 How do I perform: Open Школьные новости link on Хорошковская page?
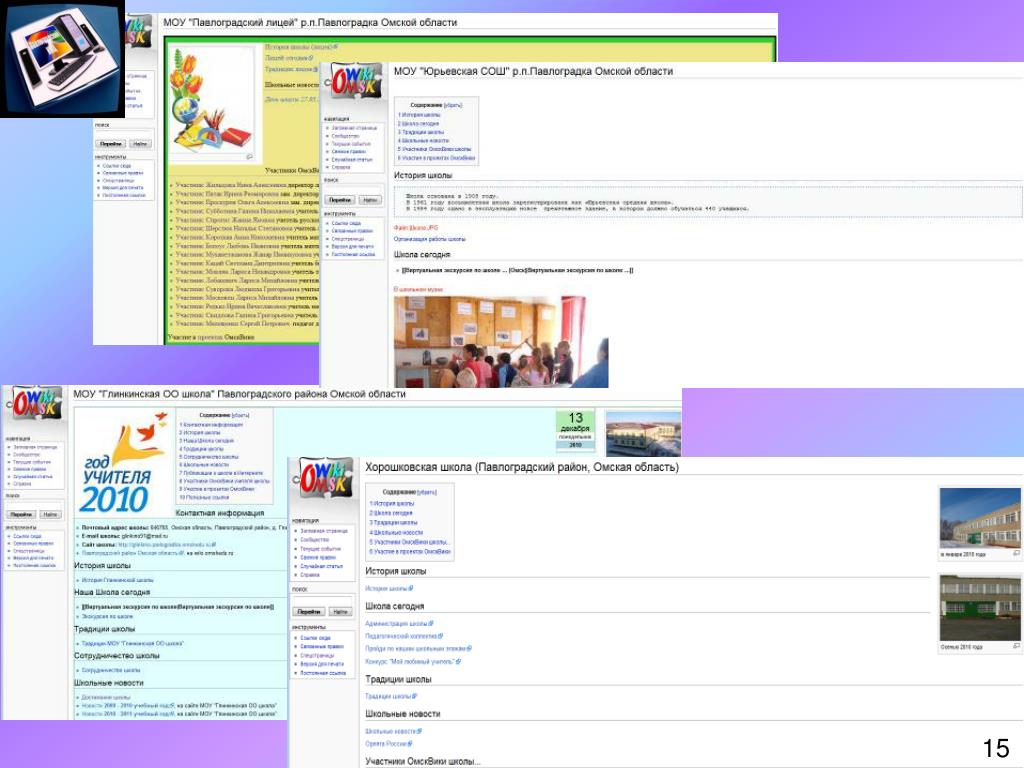(393, 731)
